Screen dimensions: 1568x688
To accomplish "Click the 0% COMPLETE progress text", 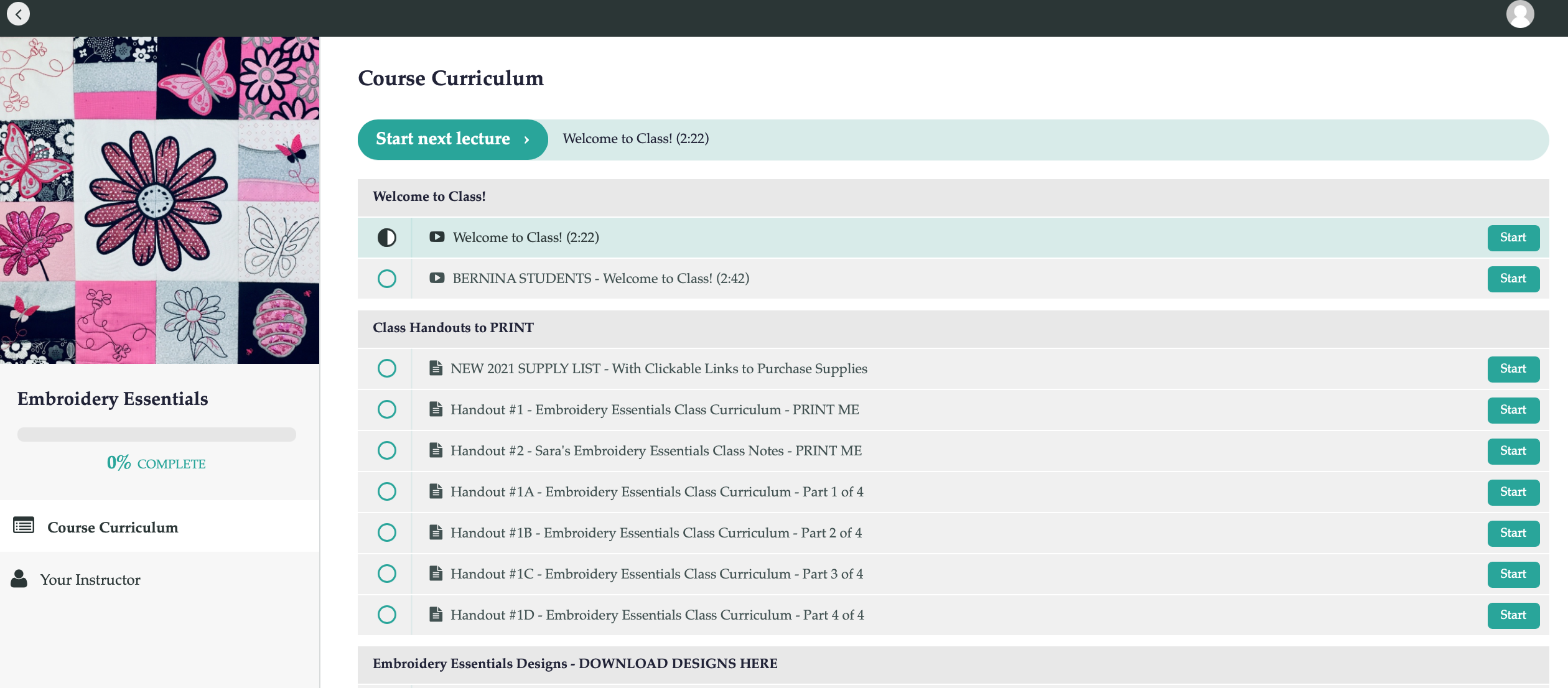I will (156, 463).
